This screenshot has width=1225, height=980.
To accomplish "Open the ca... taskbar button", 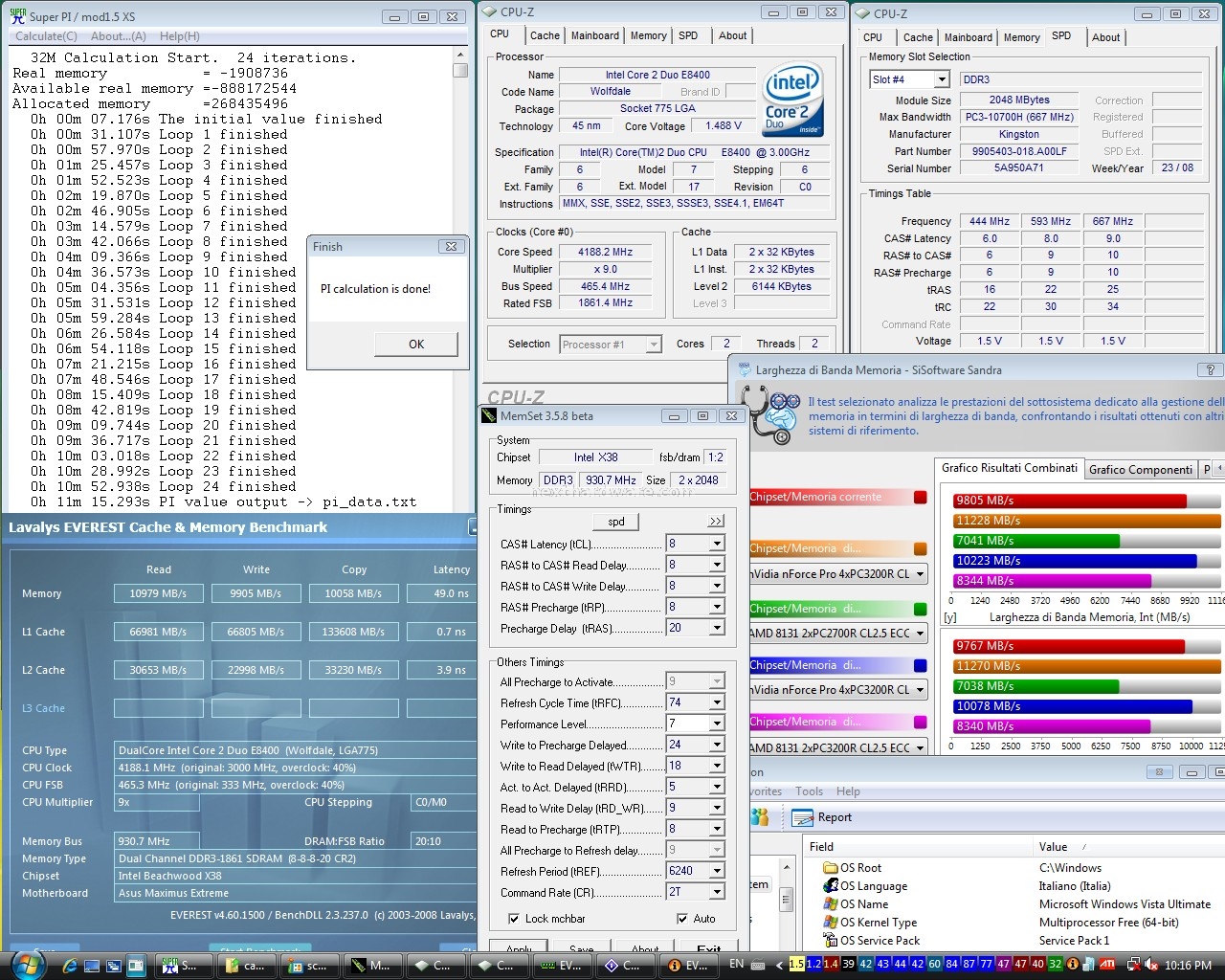I will tap(245, 965).
